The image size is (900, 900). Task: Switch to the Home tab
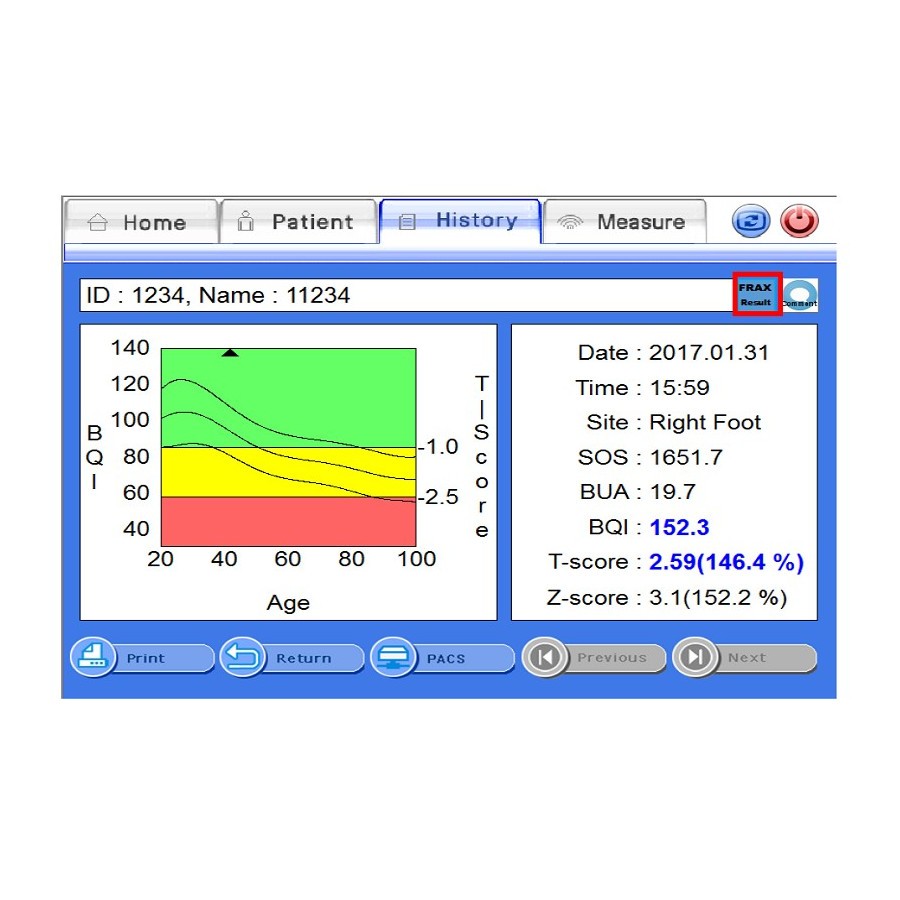pyautogui.click(x=140, y=222)
